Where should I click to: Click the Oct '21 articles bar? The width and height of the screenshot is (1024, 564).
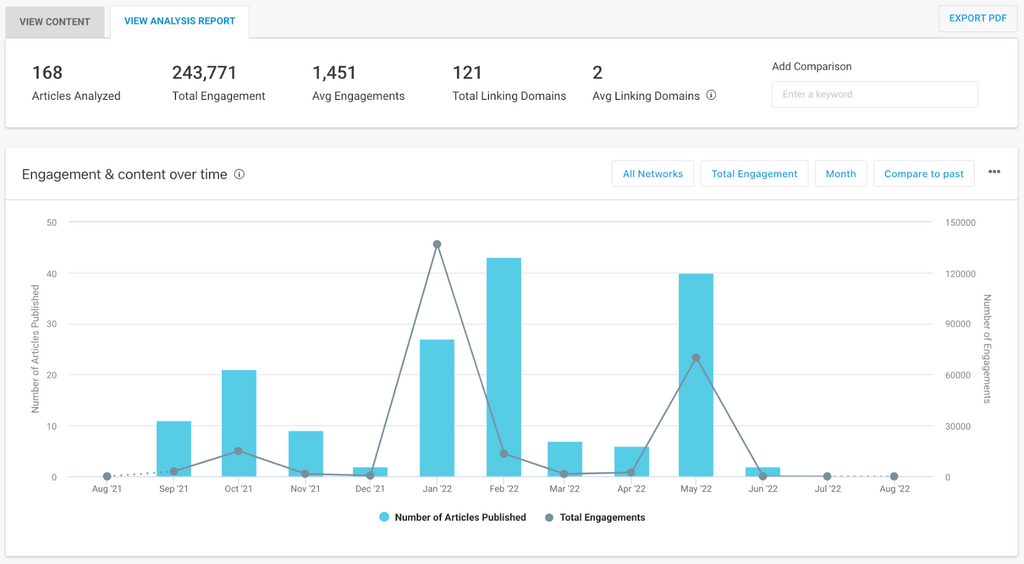[x=239, y=424]
